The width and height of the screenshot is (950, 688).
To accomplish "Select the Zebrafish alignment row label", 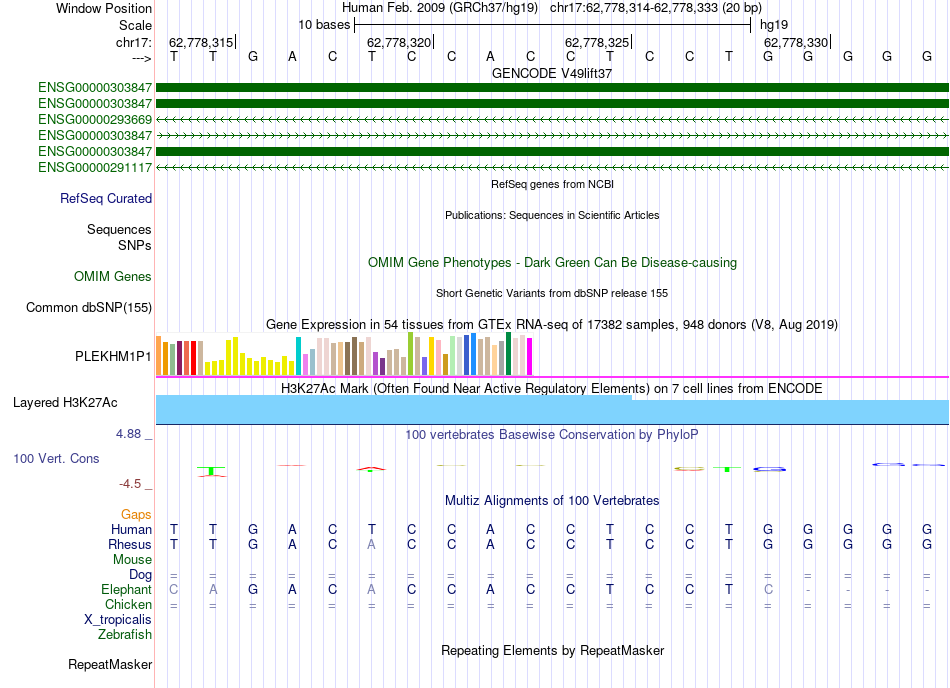I will click(125, 635).
